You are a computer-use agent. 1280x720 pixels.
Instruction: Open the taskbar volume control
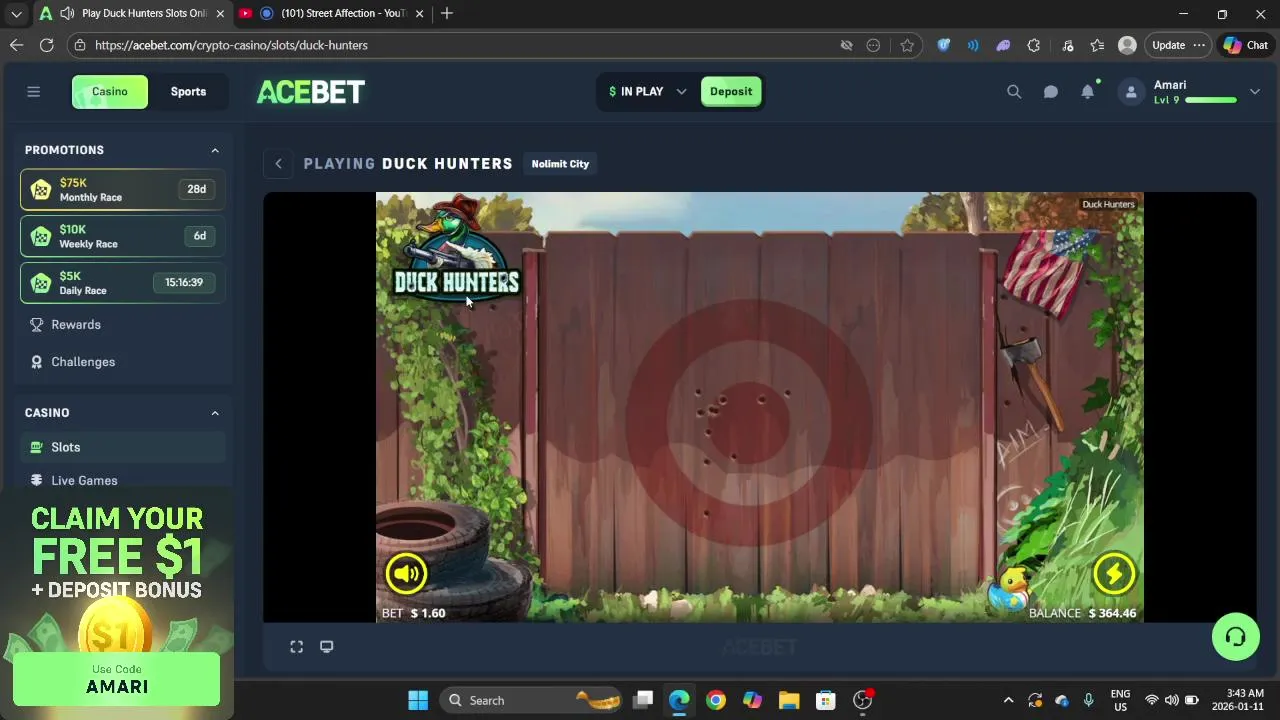[1171, 700]
